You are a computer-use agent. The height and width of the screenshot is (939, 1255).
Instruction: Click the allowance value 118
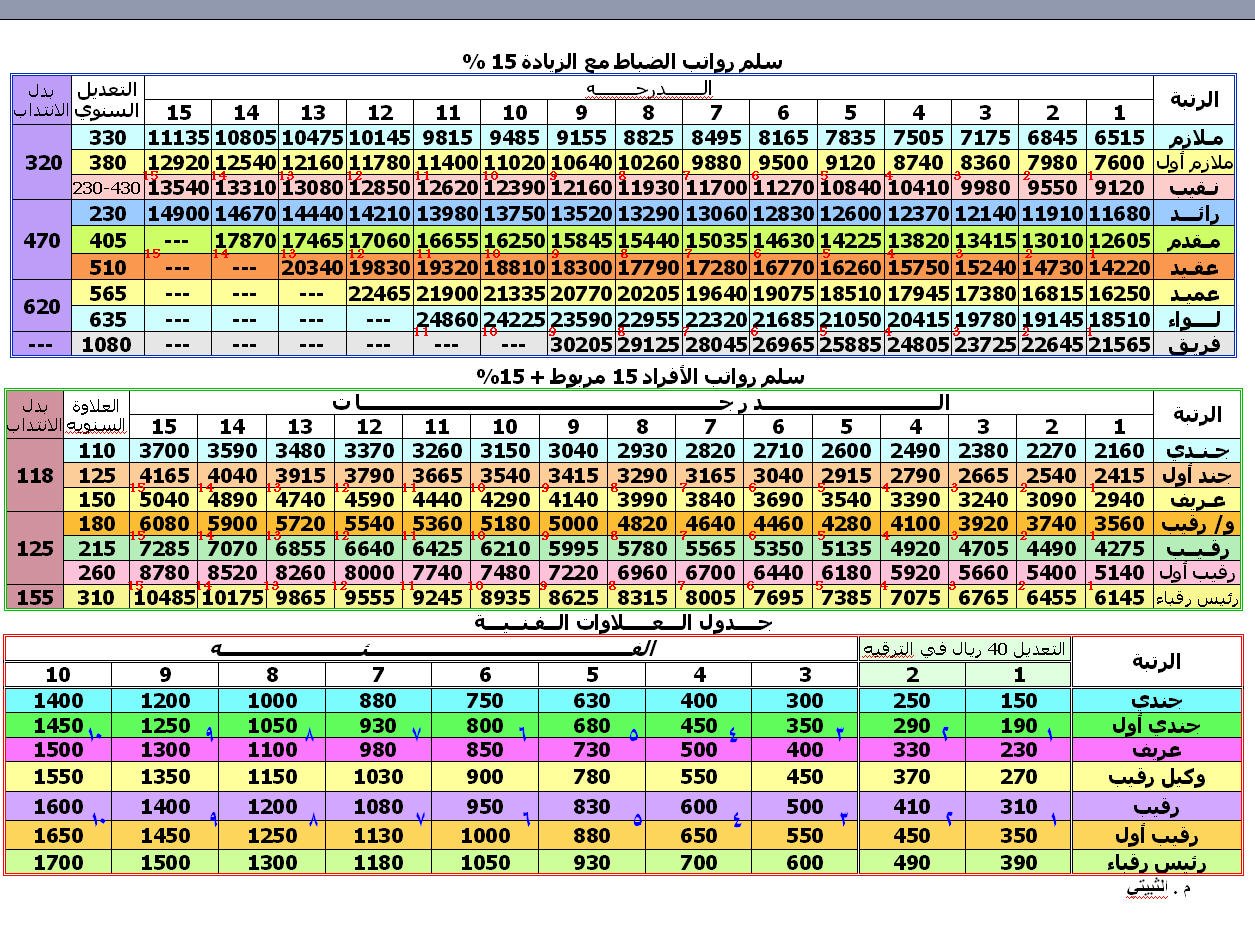coord(35,475)
